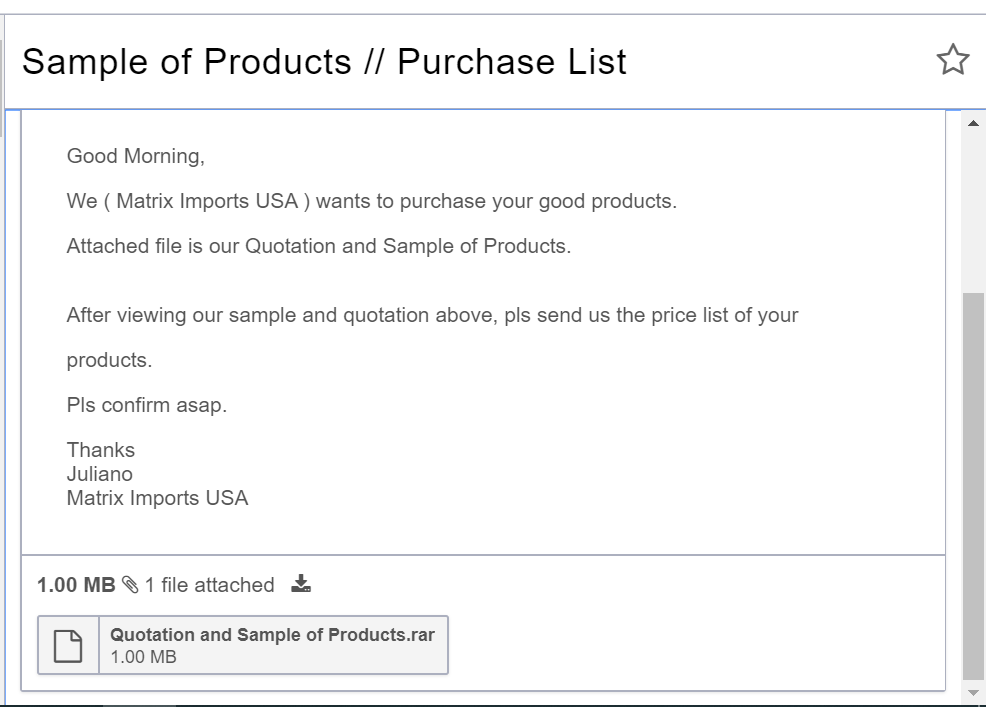Screen dimensions: 986x707
Task: Click the "Thanks" closing line
Action: [100, 450]
